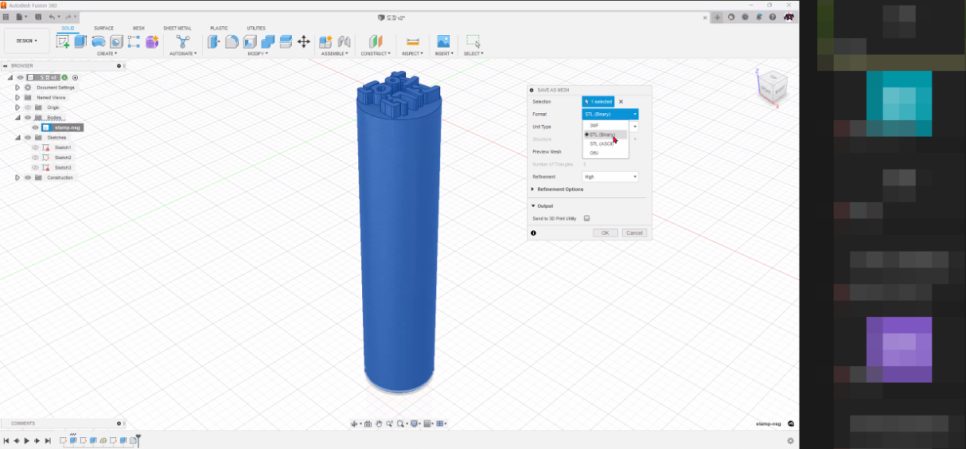The image size is (966, 449).
Task: Click the info icon in Save As Mesh
Action: tap(534, 233)
